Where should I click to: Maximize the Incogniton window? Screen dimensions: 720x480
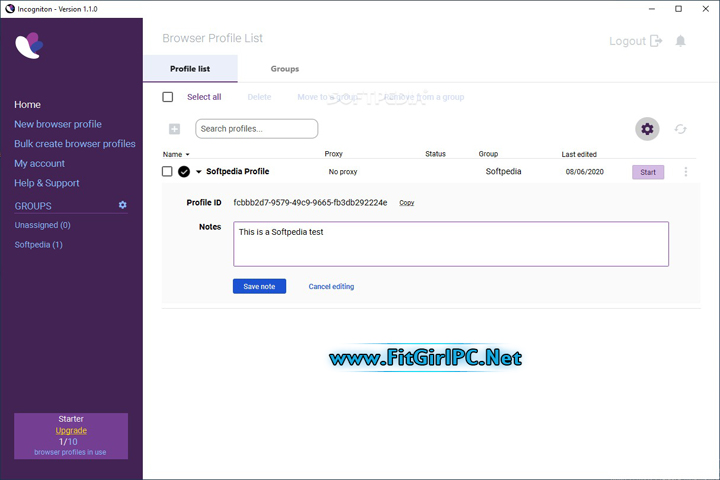pos(678,9)
